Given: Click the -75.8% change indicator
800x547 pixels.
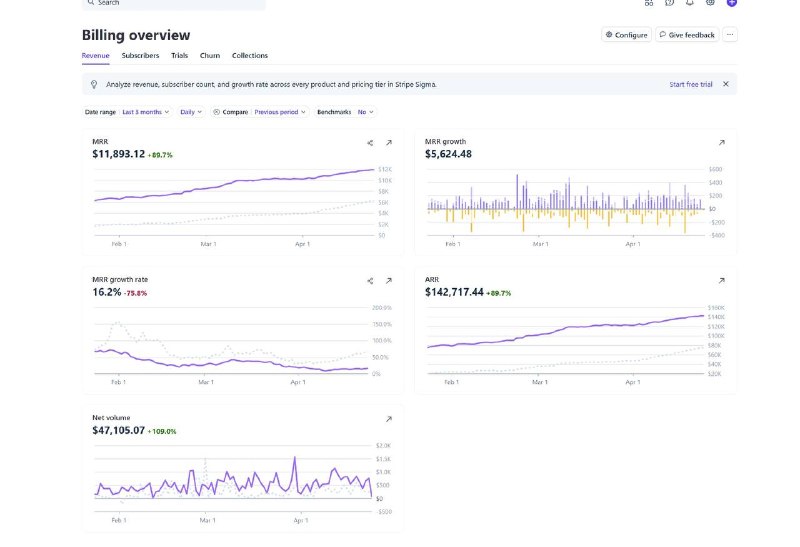Looking at the screenshot, I should click(135, 293).
